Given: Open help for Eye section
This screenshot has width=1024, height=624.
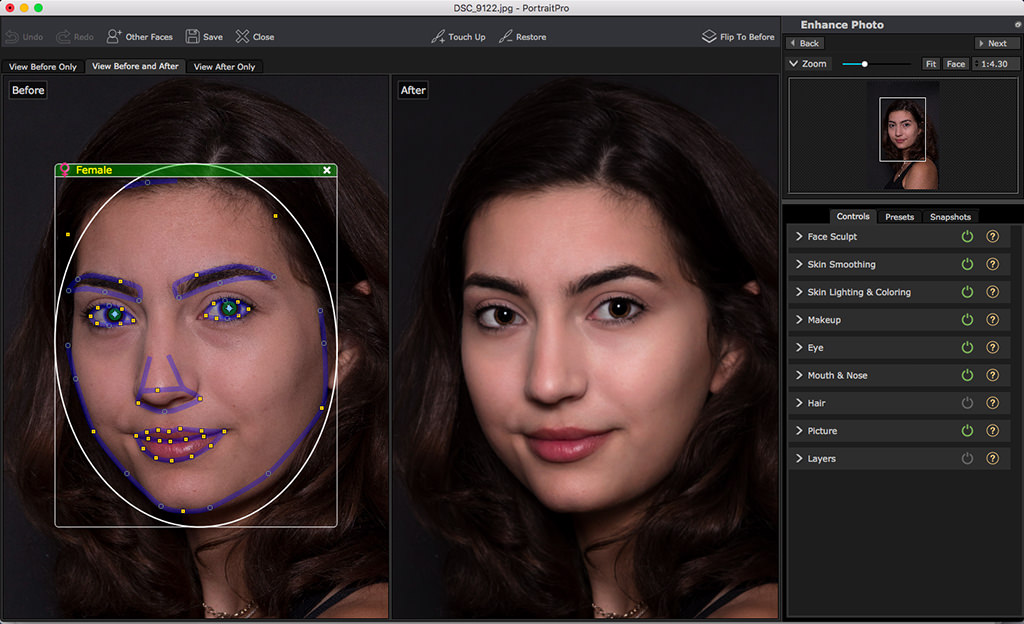Looking at the screenshot, I should (992, 347).
